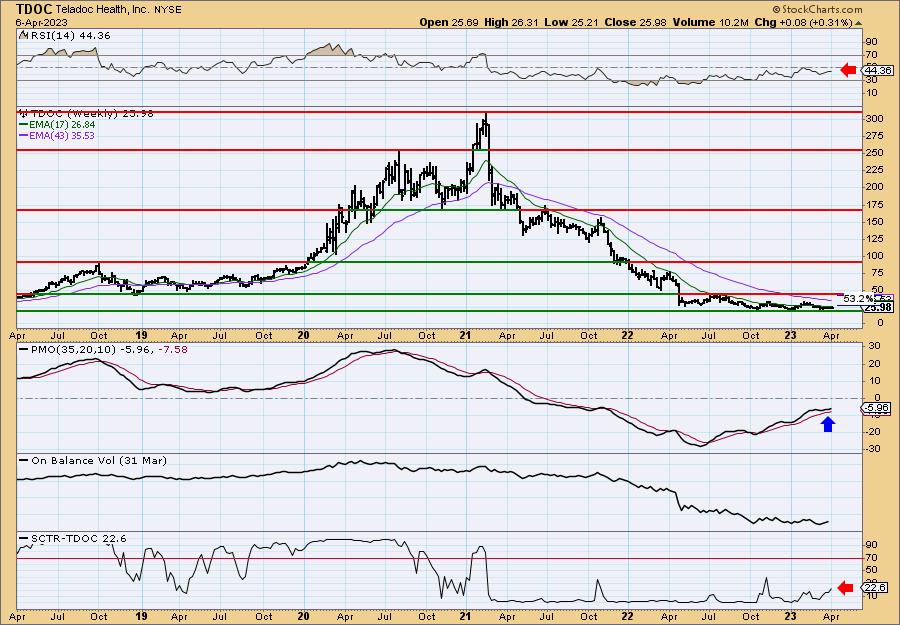Click the -5.96 PMO value tag
Screen dimensions: 900x625
point(877,408)
